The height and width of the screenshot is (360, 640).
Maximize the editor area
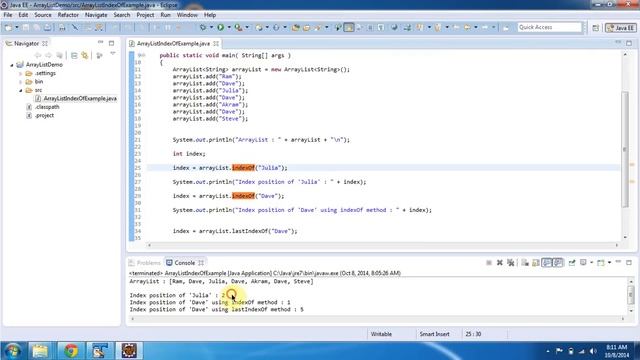[629, 43]
